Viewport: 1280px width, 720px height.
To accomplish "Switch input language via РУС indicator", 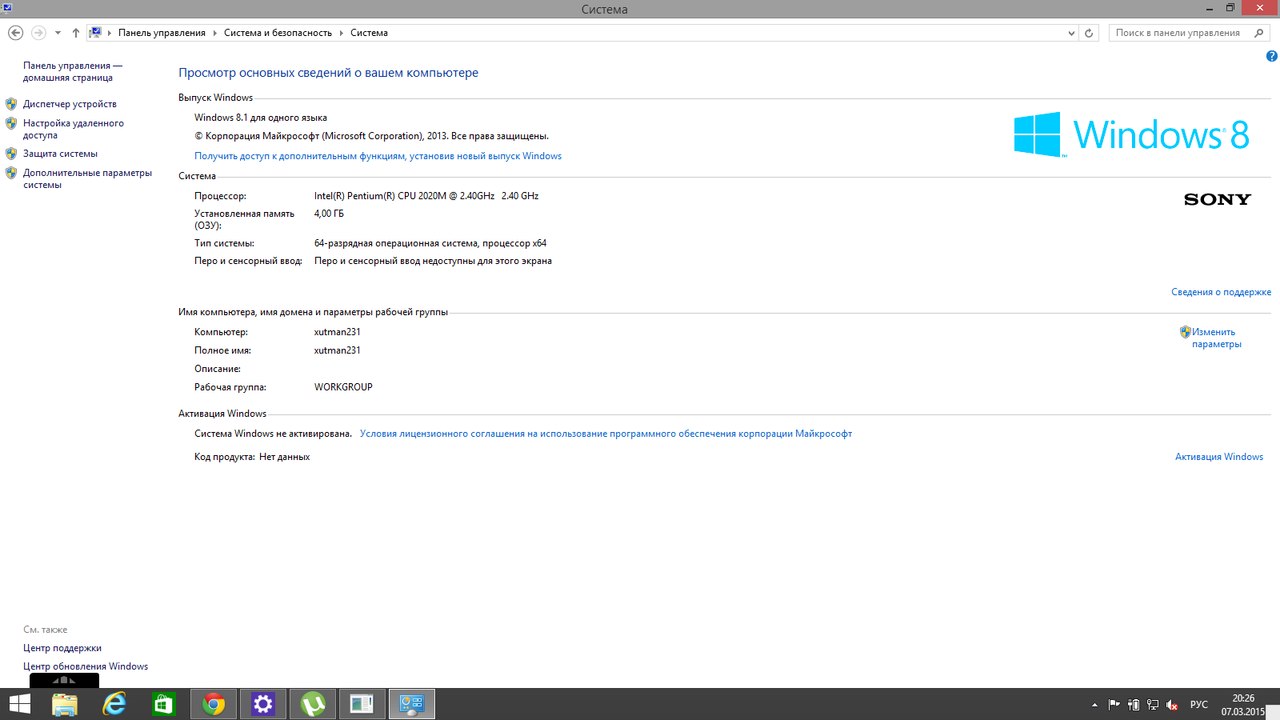I will tap(1198, 704).
